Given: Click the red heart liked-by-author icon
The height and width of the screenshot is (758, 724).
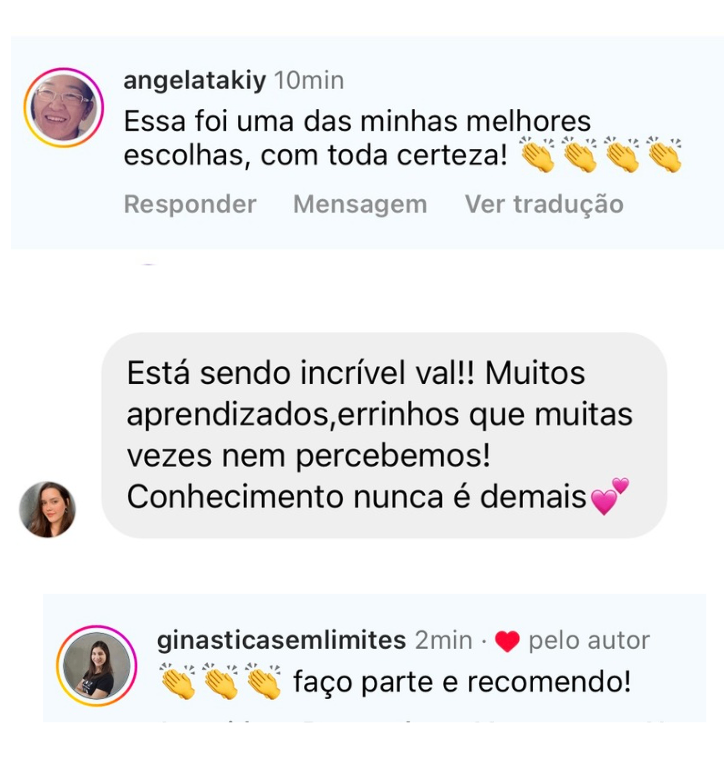Looking at the screenshot, I should click(507, 641).
